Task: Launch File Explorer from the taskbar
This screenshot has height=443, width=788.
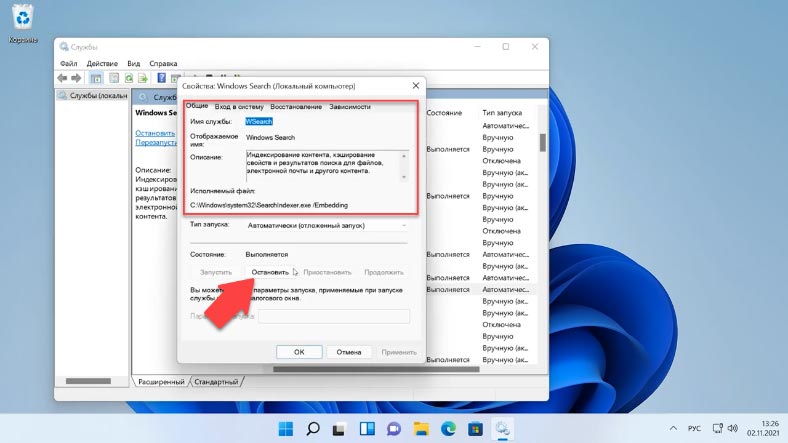Action: pyautogui.click(x=421, y=428)
